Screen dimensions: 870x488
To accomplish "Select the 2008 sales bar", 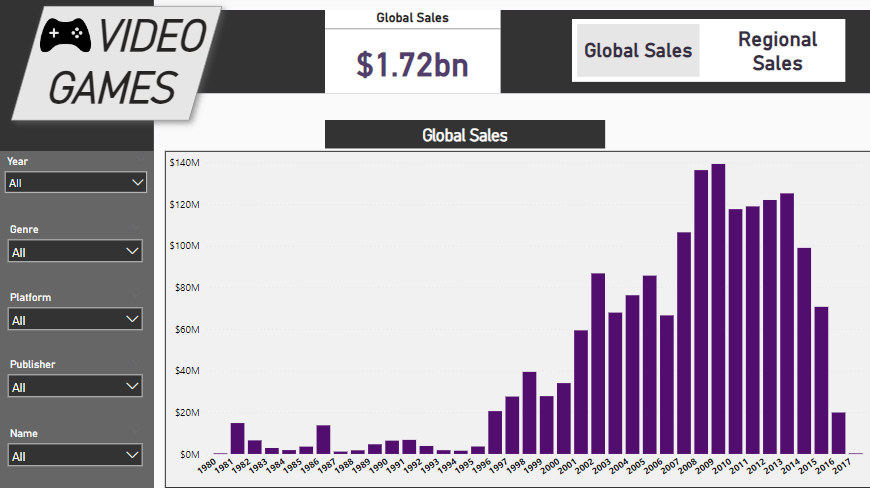I will click(x=701, y=312).
